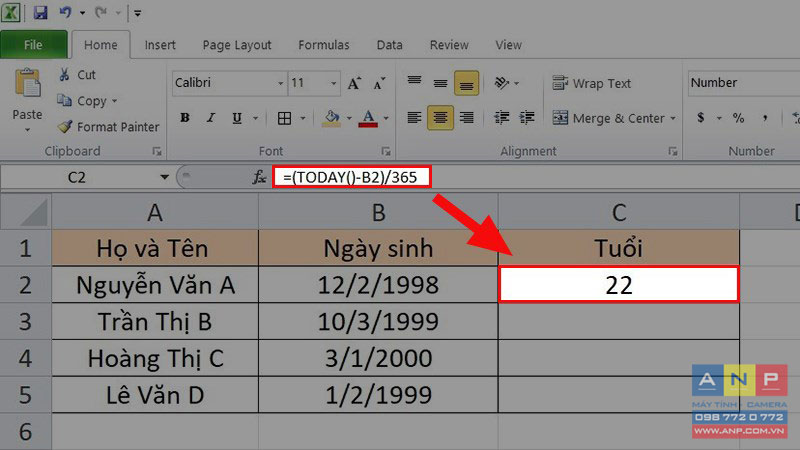Switch to the View tab

[508, 45]
